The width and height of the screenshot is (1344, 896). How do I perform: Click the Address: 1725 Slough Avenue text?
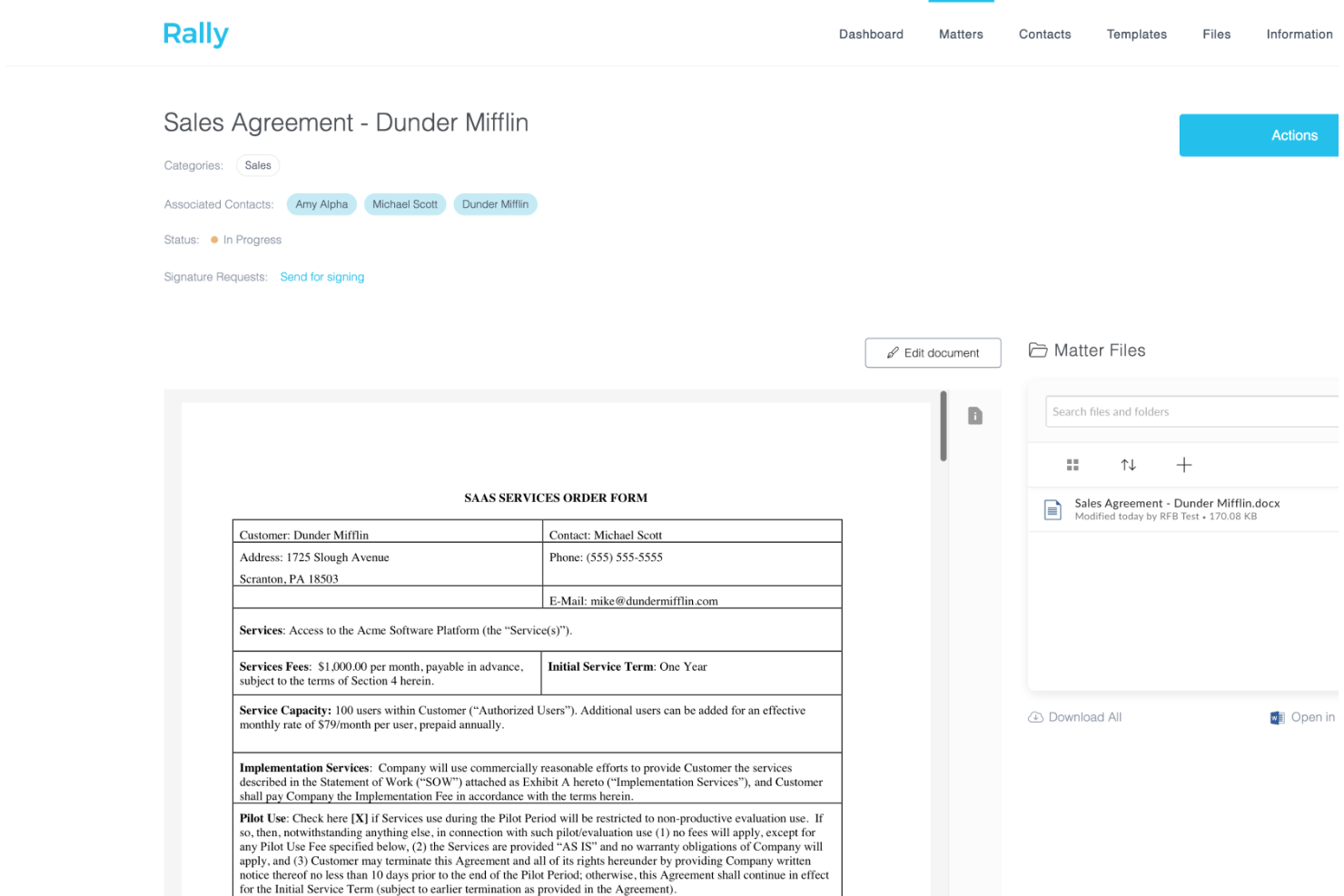[x=314, y=557]
